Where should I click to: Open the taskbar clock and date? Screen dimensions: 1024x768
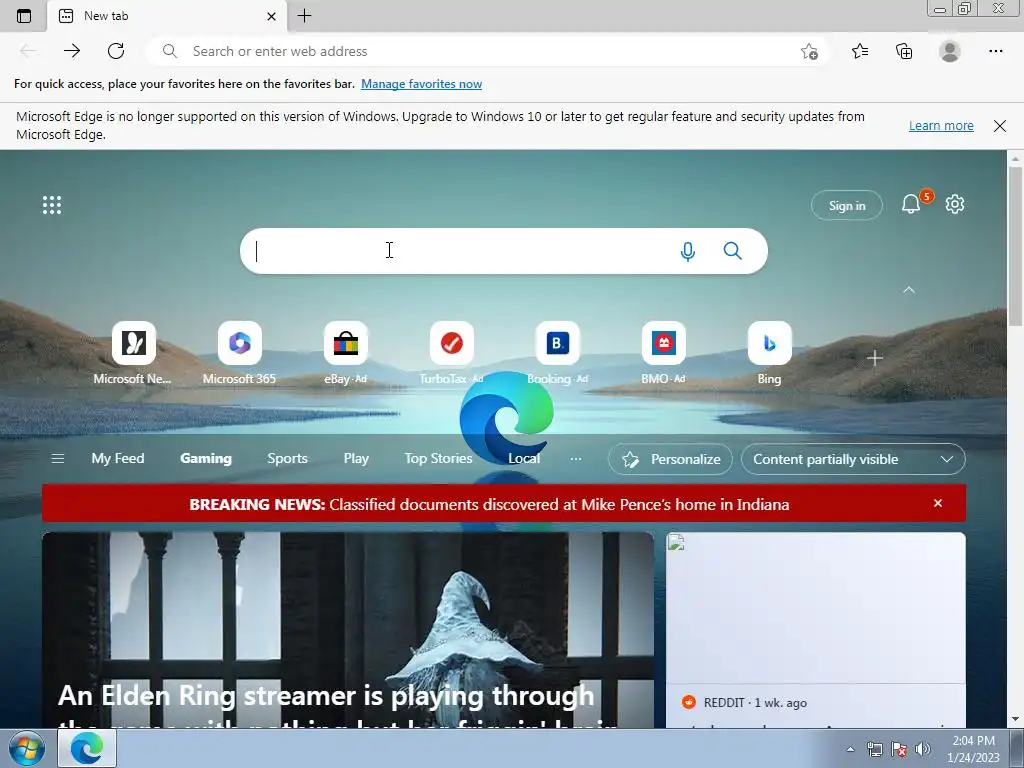pos(973,748)
